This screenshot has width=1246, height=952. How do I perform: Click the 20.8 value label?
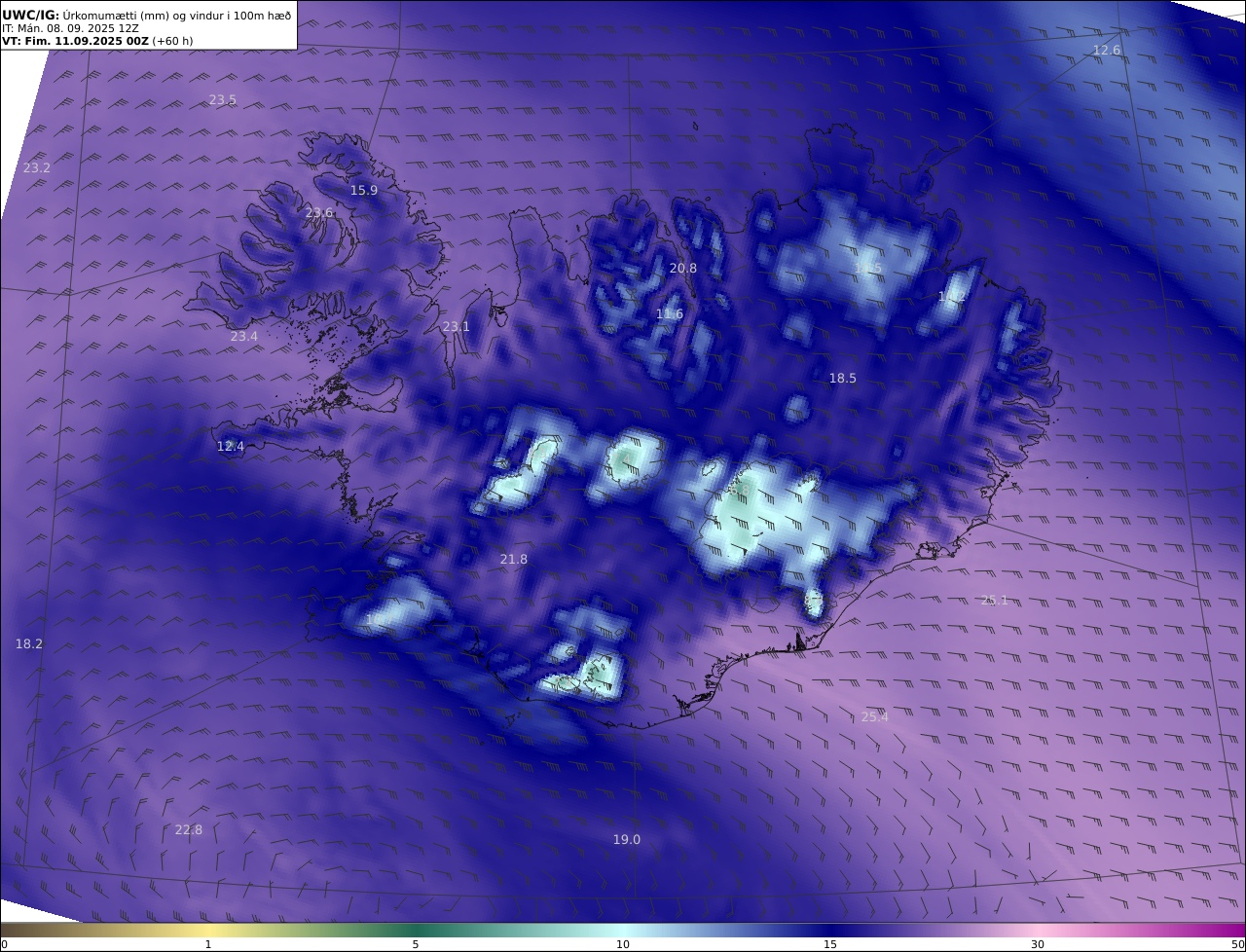coord(683,268)
